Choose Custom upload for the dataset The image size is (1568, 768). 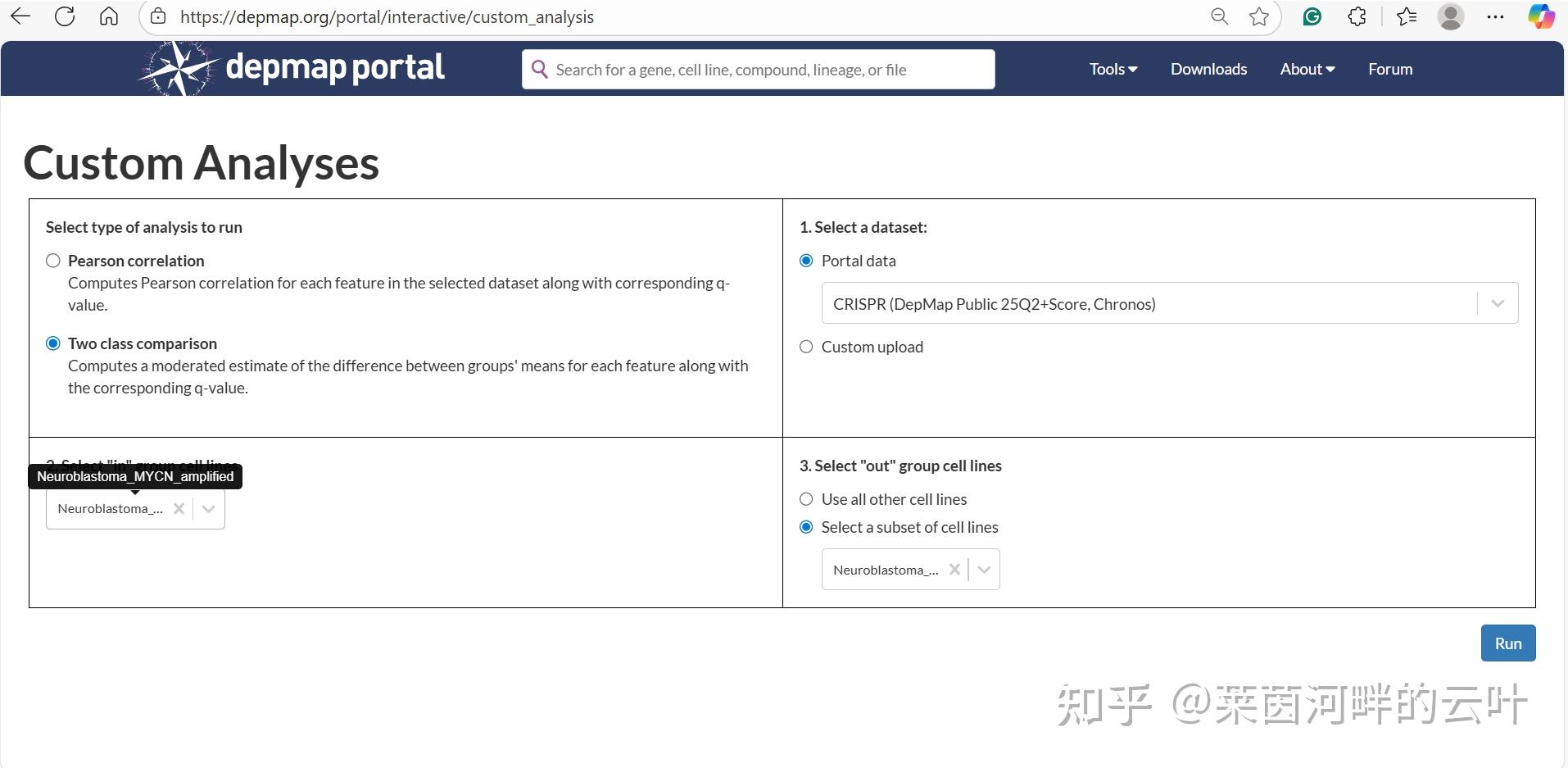click(x=806, y=346)
